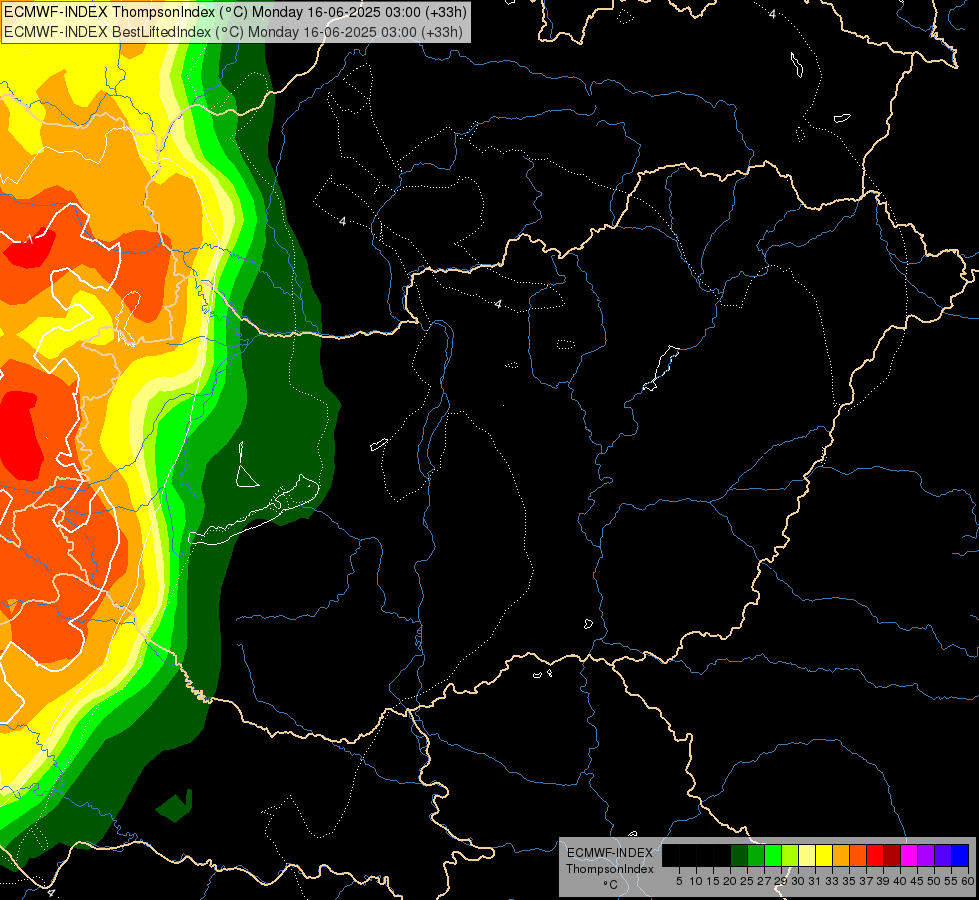Viewport: 979px width, 900px height.
Task: Select the dark green 20–25 legend swatch
Action: point(739,855)
